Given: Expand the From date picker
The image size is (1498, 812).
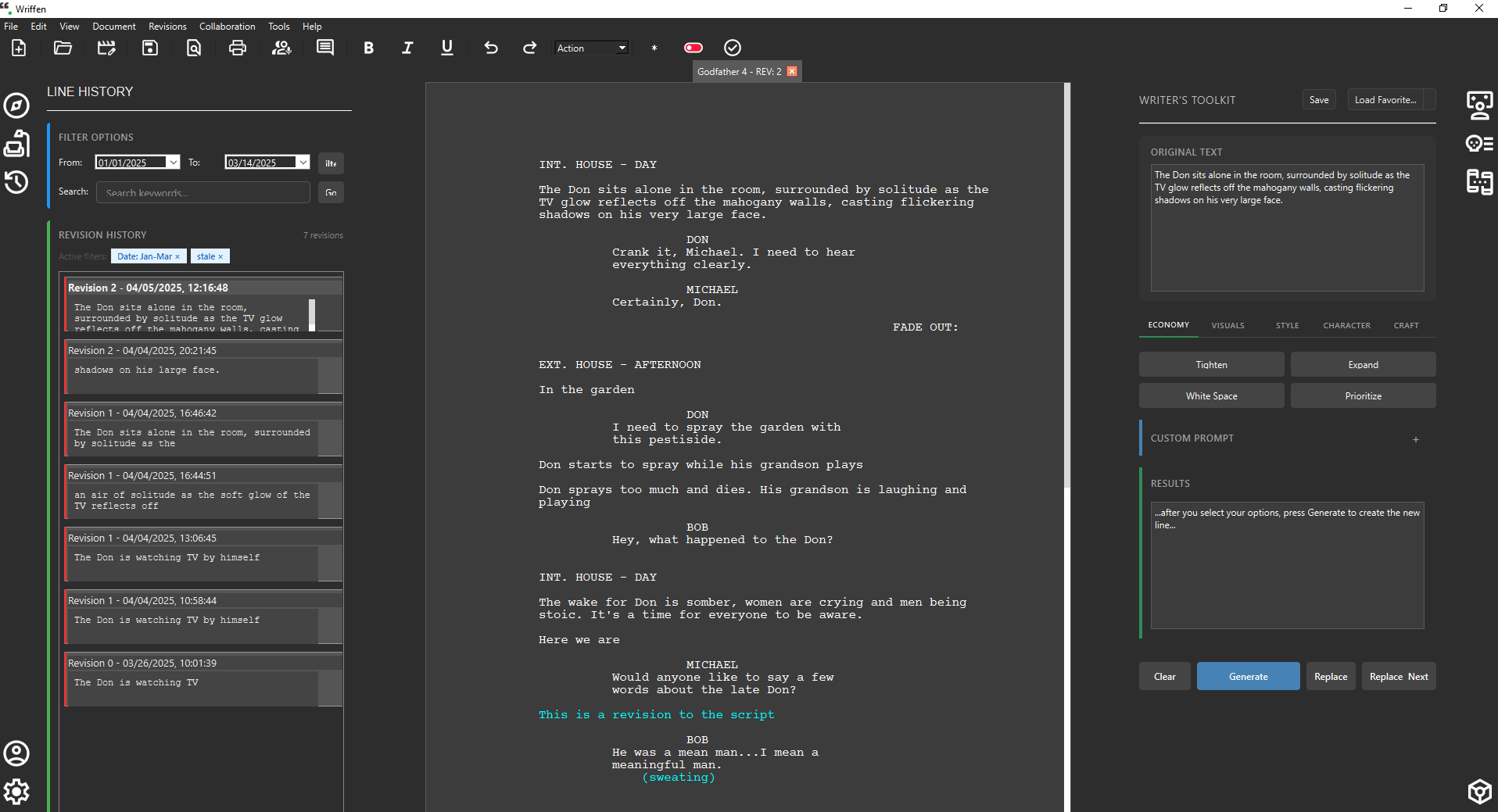Looking at the screenshot, I should click(x=172, y=162).
